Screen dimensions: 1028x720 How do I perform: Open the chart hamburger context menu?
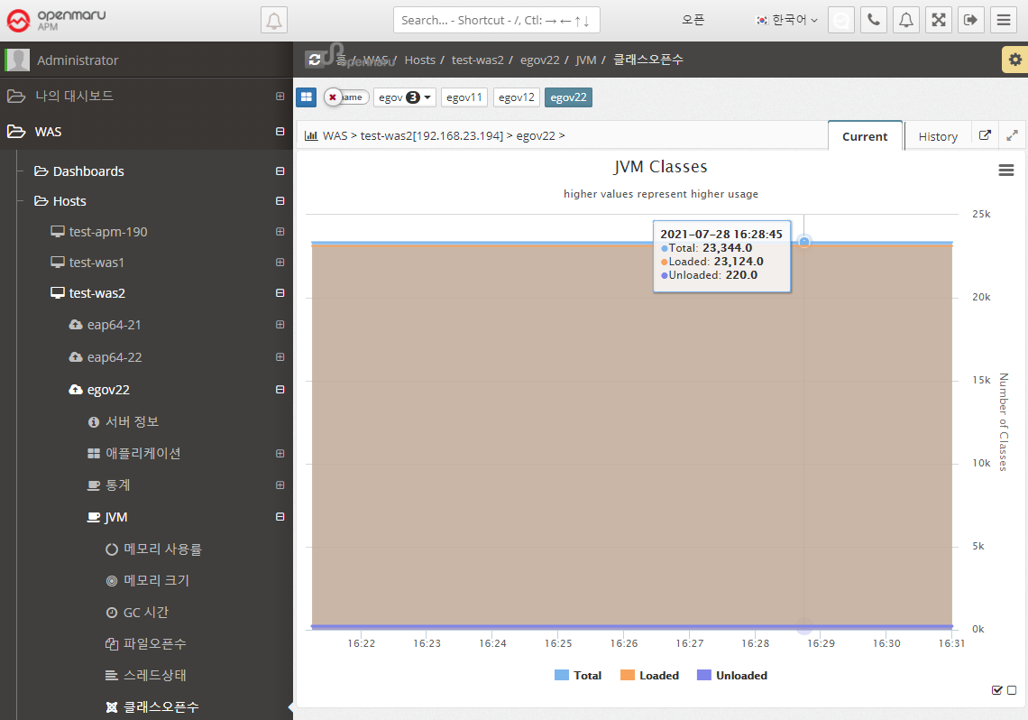pos(1006,171)
